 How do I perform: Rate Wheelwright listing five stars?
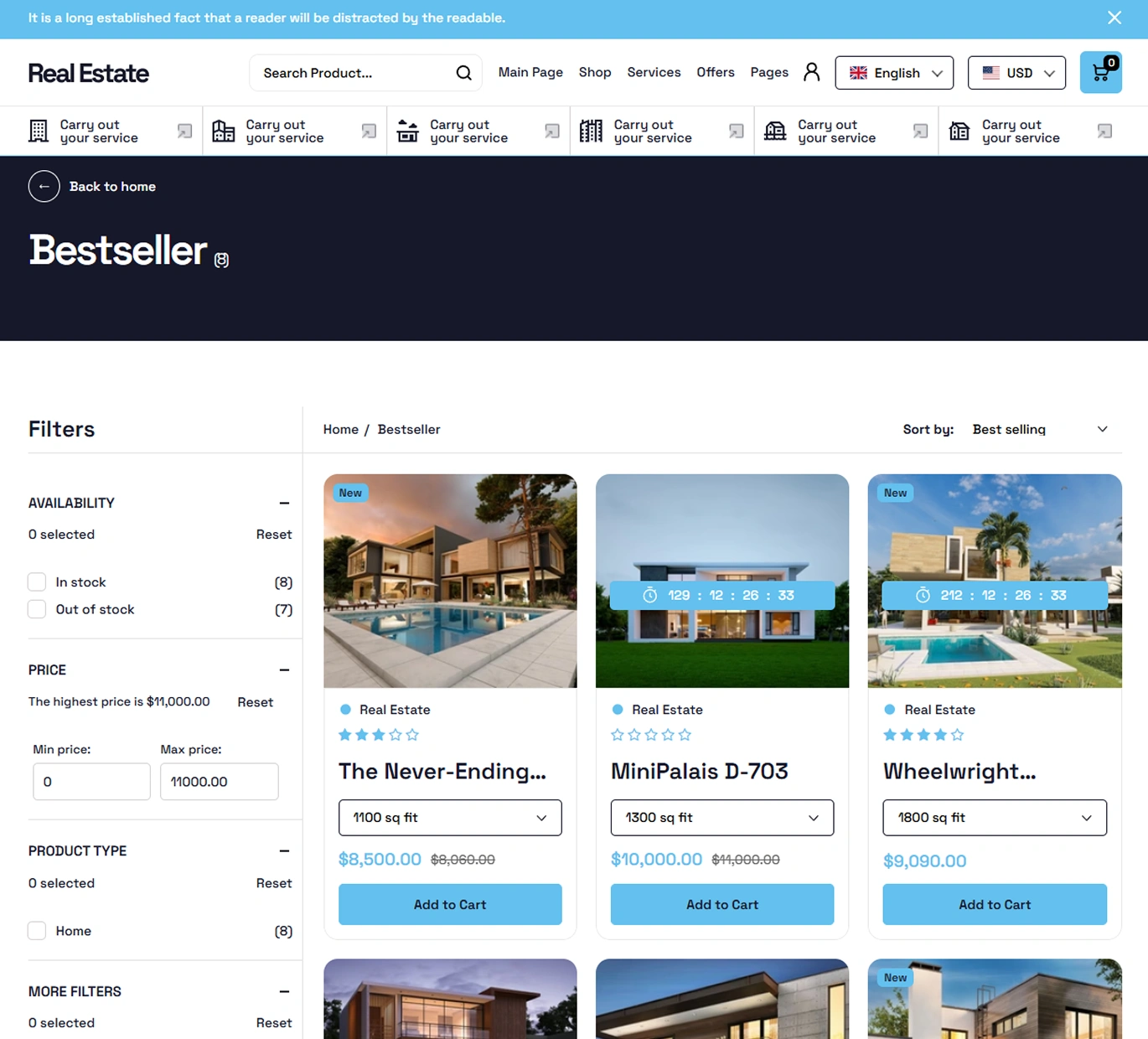tap(957, 735)
